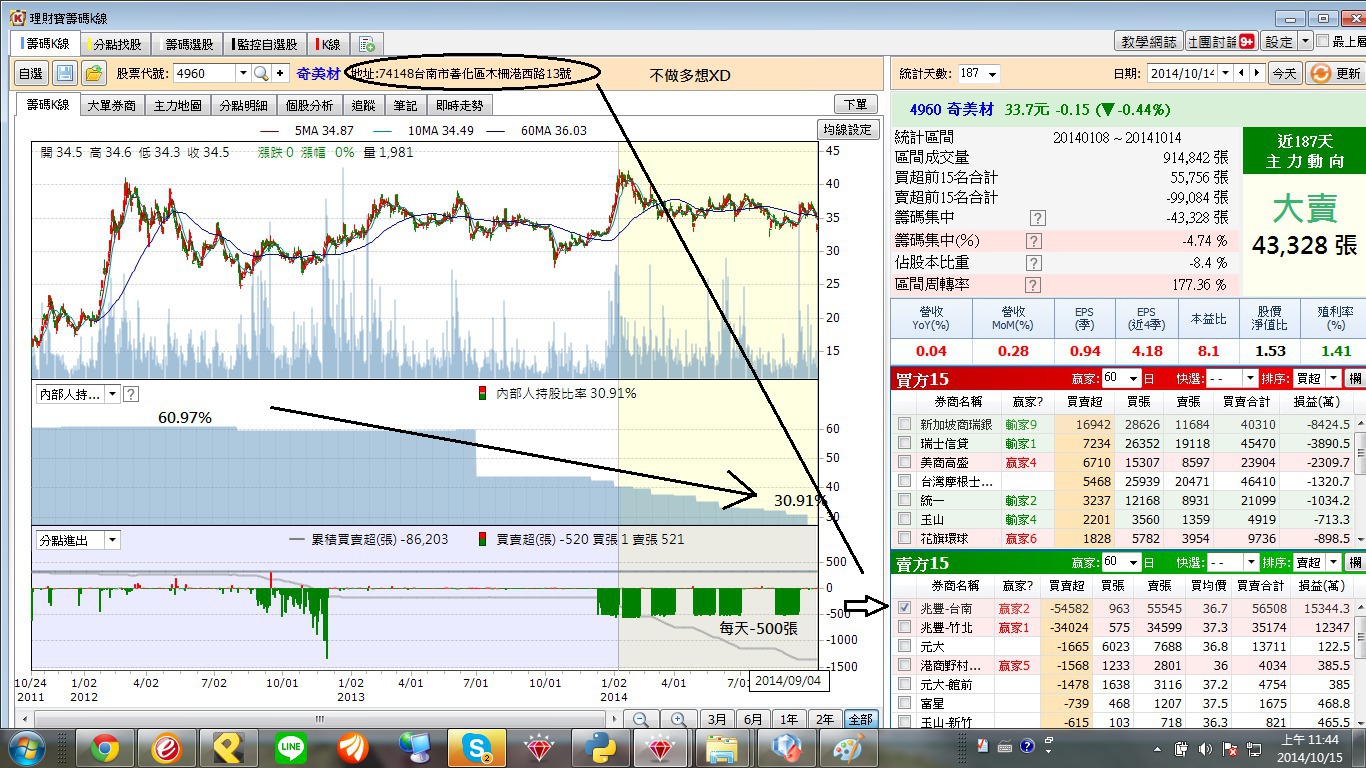This screenshot has height=768, width=1366.
Task: Open the 日期 date picker dropdown
Action: pos(1225,73)
